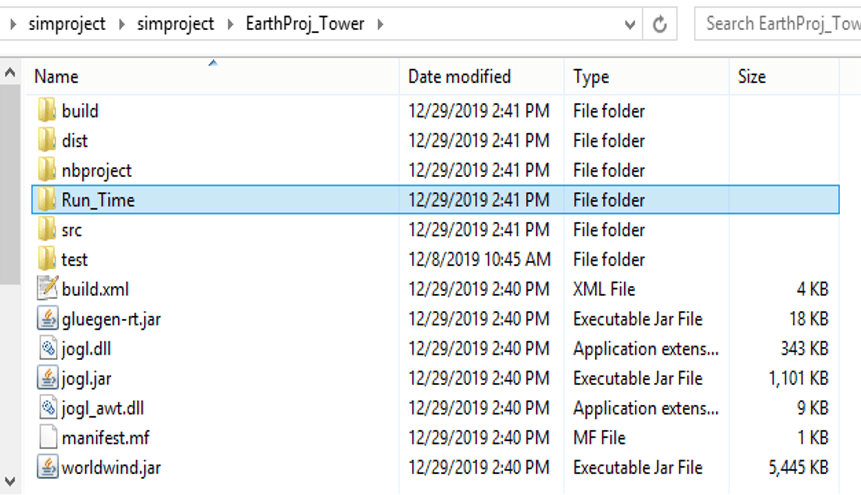Click the dist folder icon
861x495 pixels.
(47, 141)
